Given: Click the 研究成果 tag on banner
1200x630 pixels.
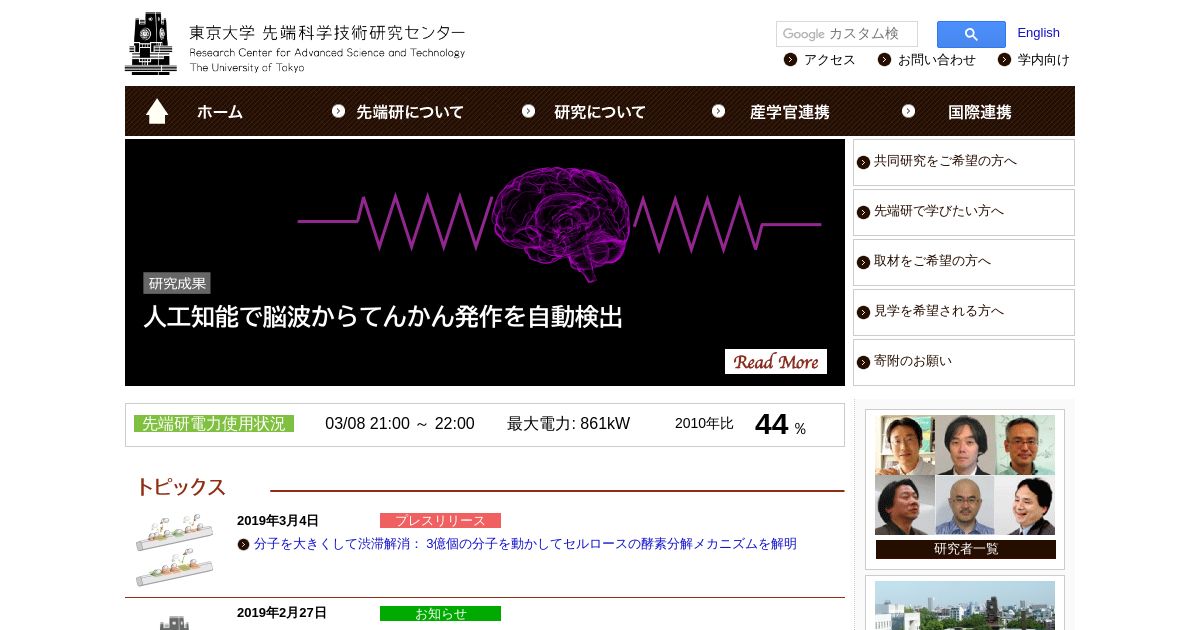Looking at the screenshot, I should coord(177,283).
